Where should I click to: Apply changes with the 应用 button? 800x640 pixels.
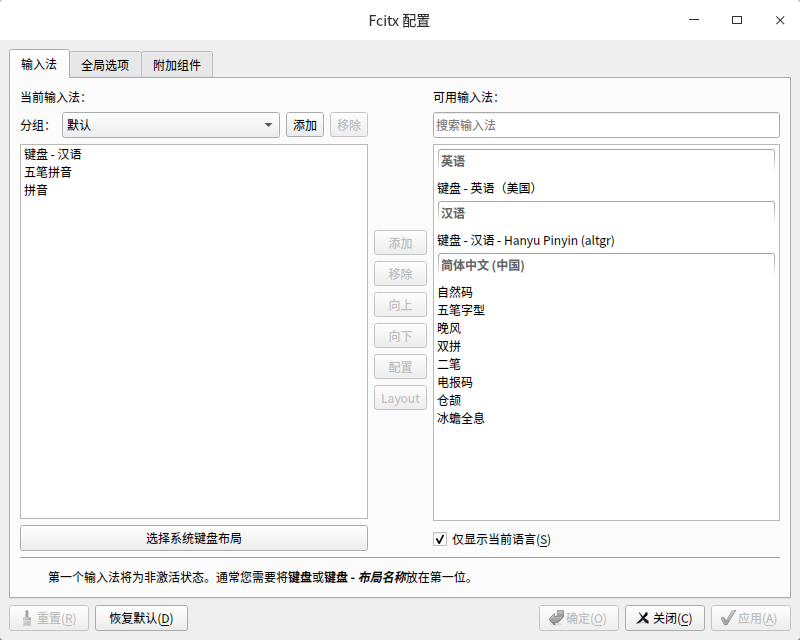(x=751, y=617)
